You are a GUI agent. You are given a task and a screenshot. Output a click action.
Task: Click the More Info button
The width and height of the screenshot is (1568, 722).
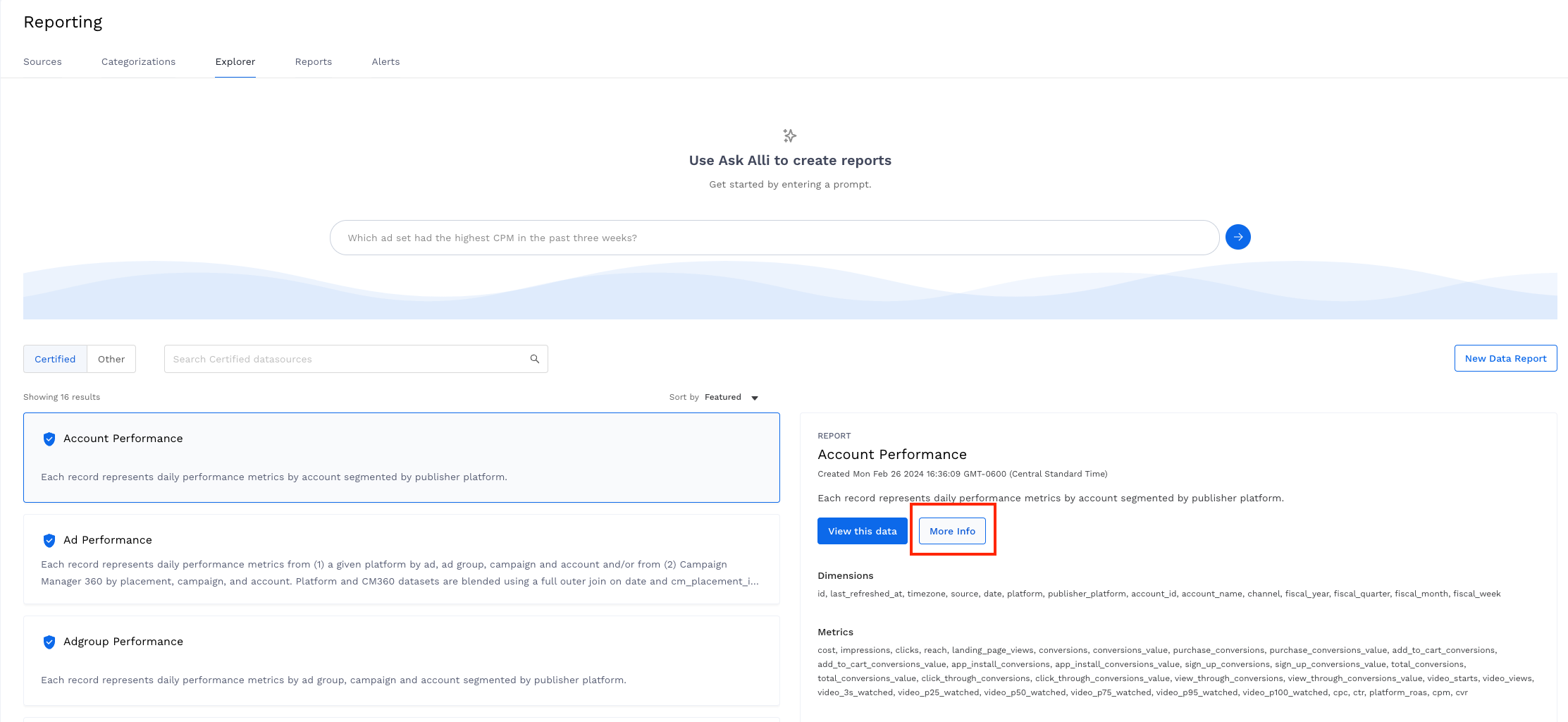point(952,531)
